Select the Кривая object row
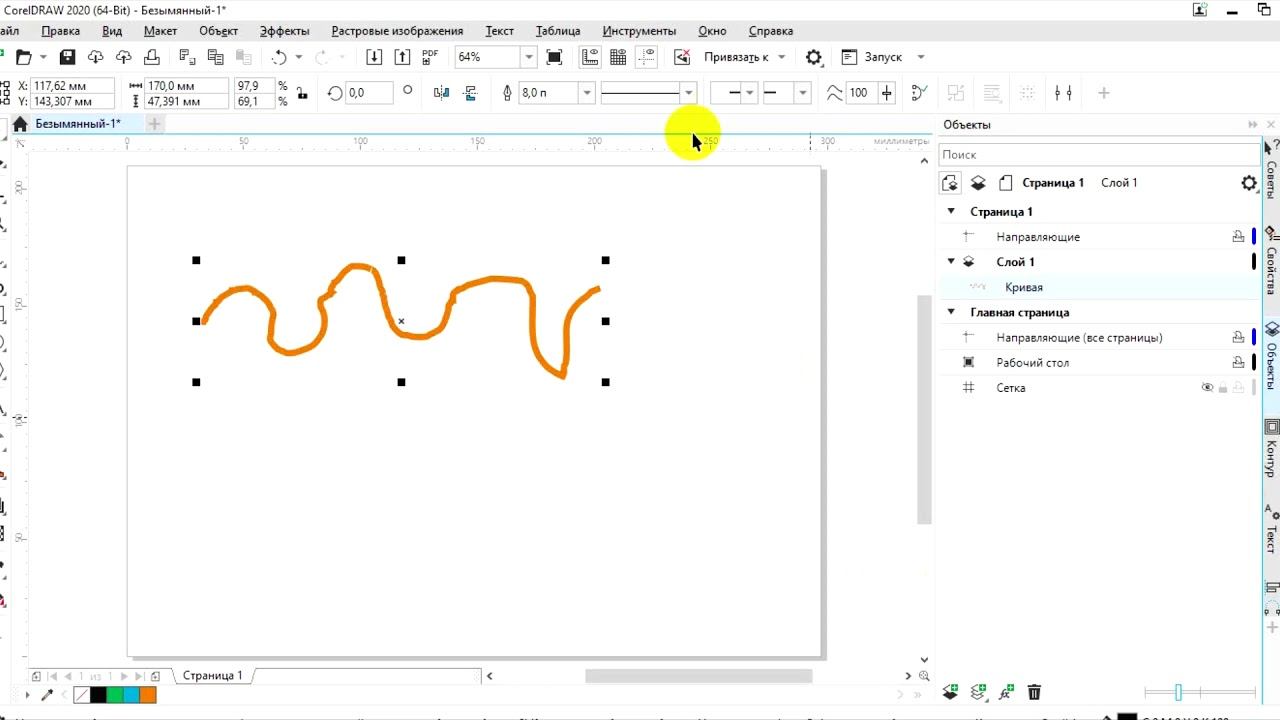Image resolution: width=1280 pixels, height=720 pixels. [x=1099, y=287]
